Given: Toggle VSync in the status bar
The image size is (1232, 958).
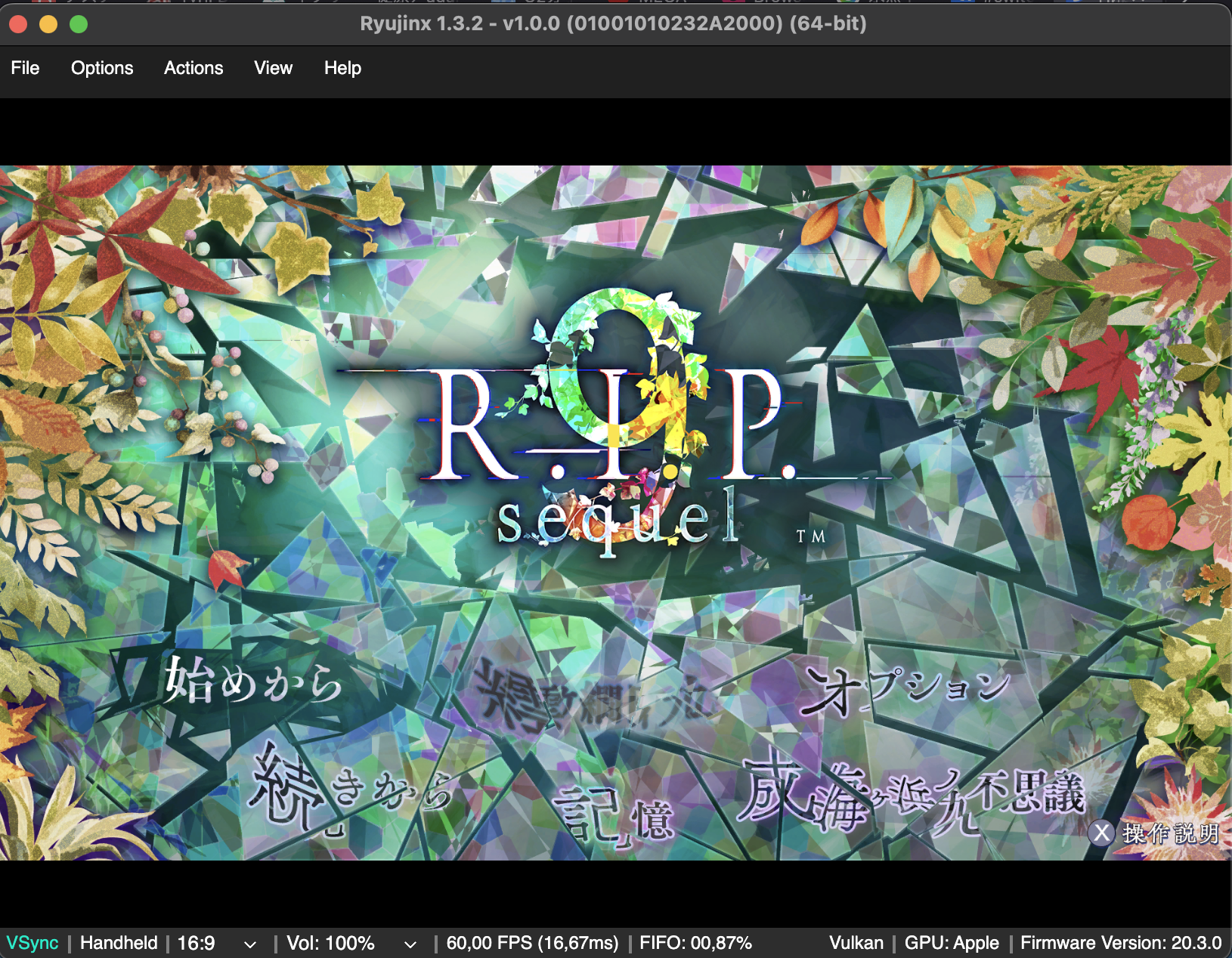Looking at the screenshot, I should [33, 943].
